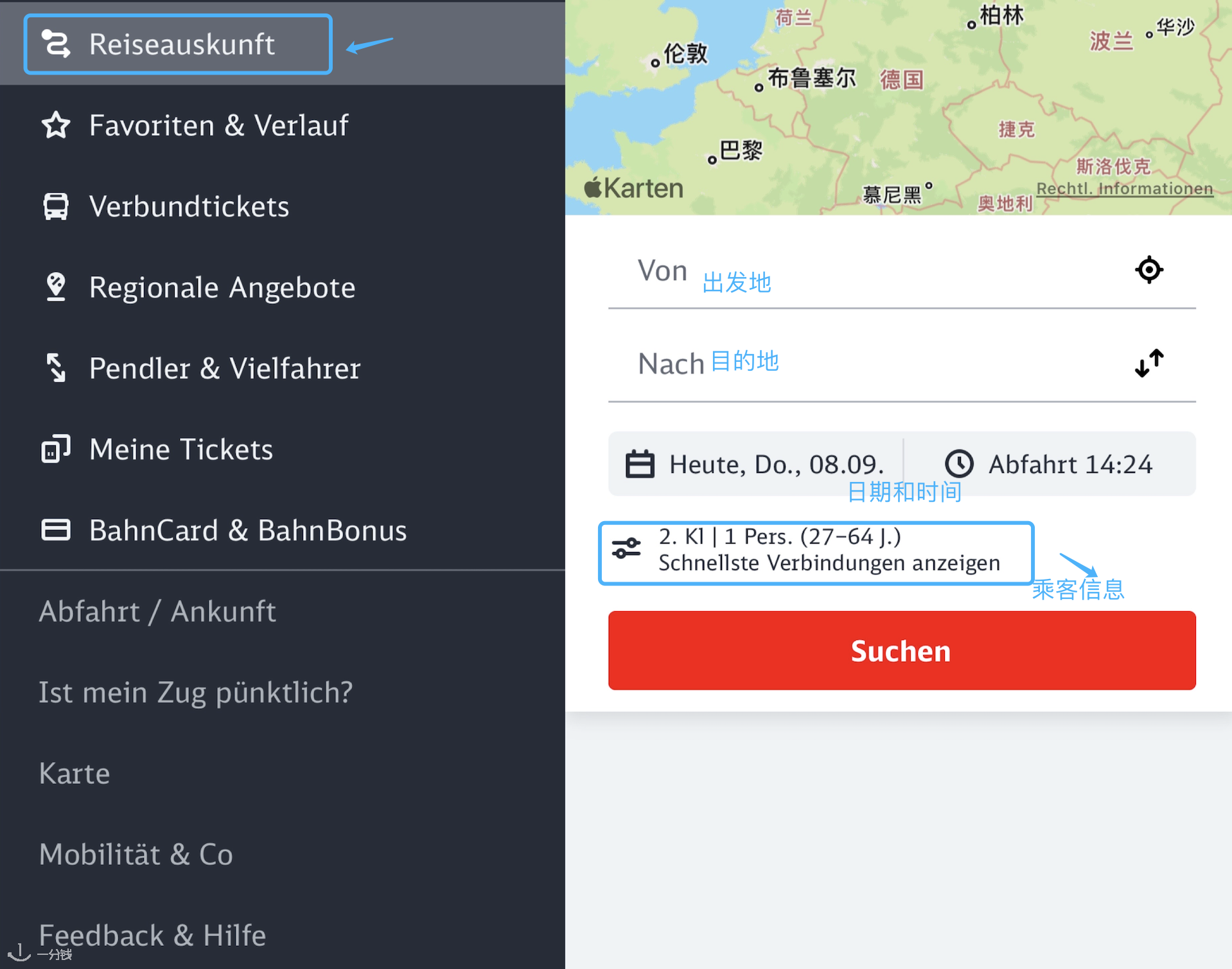
Task: Click the map preview
Action: 899,107
